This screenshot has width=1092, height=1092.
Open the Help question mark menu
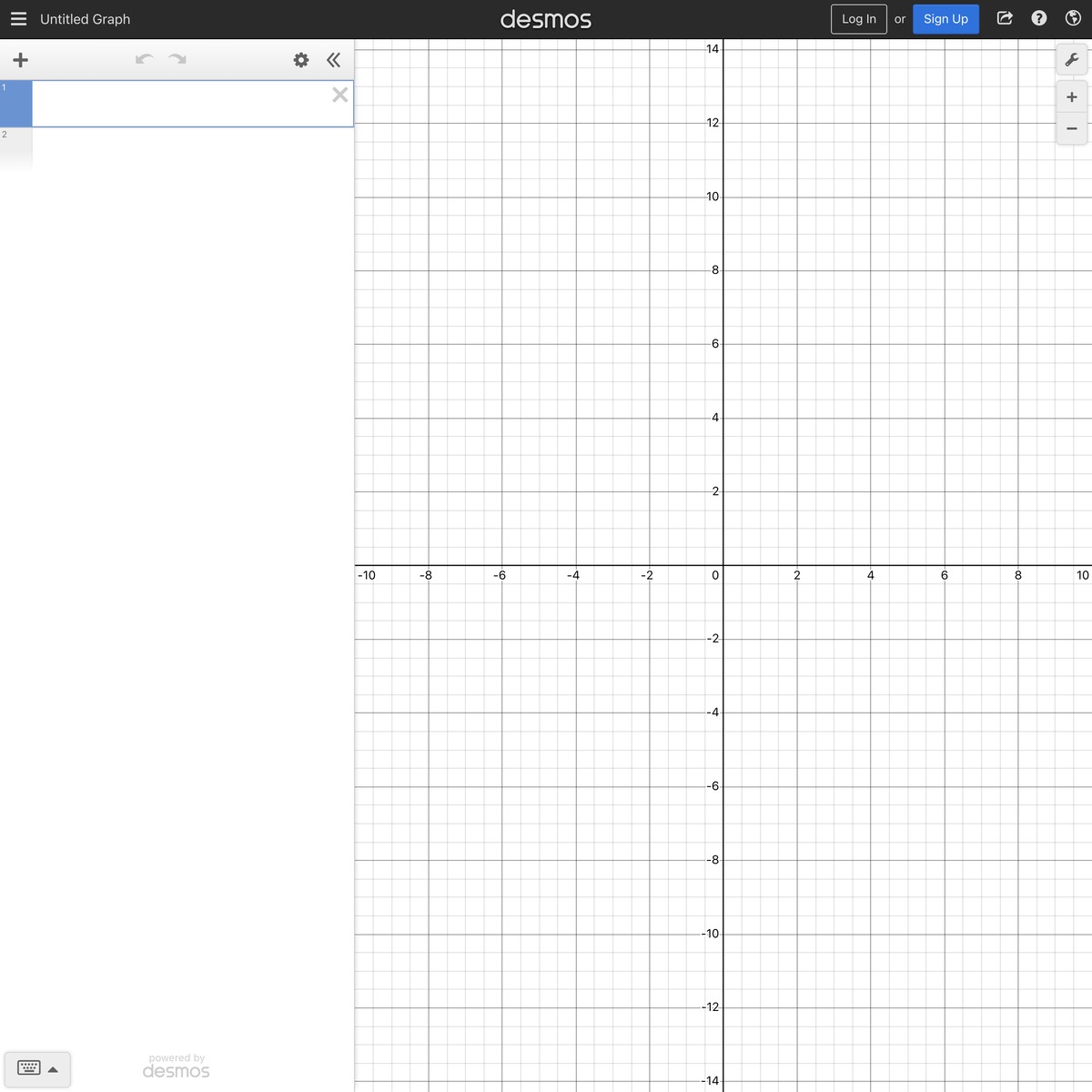[1039, 18]
